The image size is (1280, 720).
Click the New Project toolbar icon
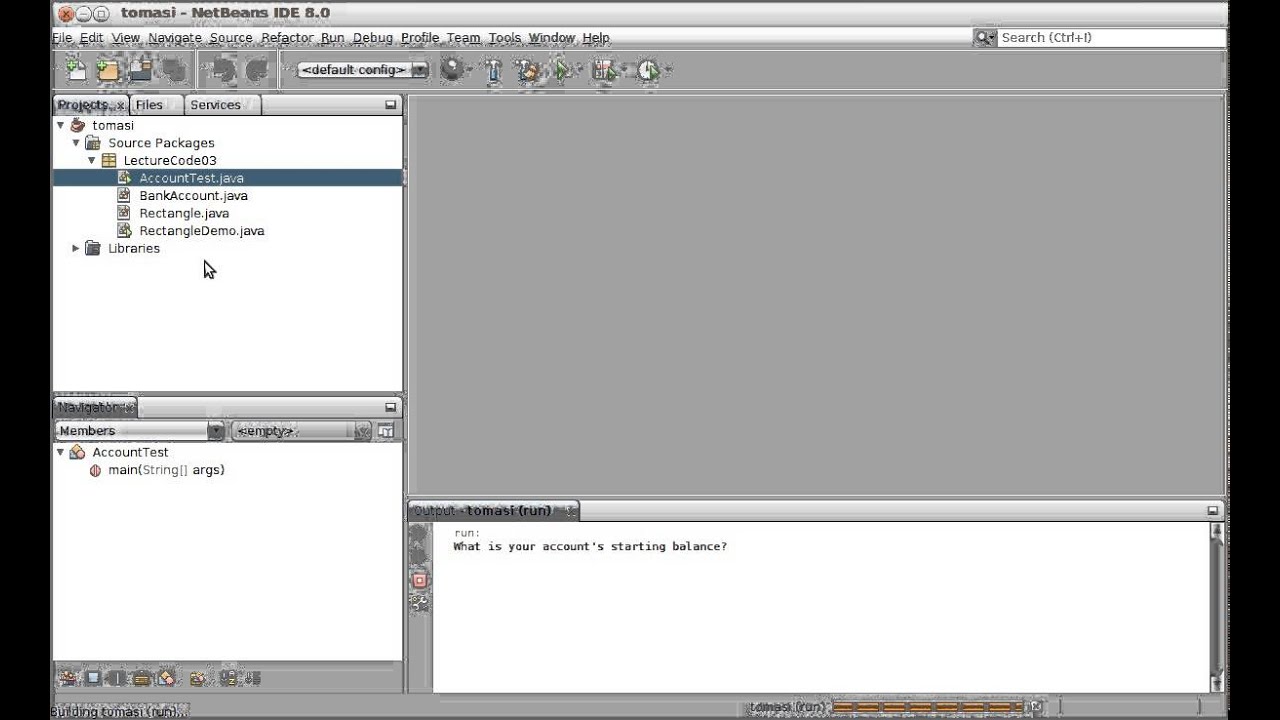click(x=108, y=70)
